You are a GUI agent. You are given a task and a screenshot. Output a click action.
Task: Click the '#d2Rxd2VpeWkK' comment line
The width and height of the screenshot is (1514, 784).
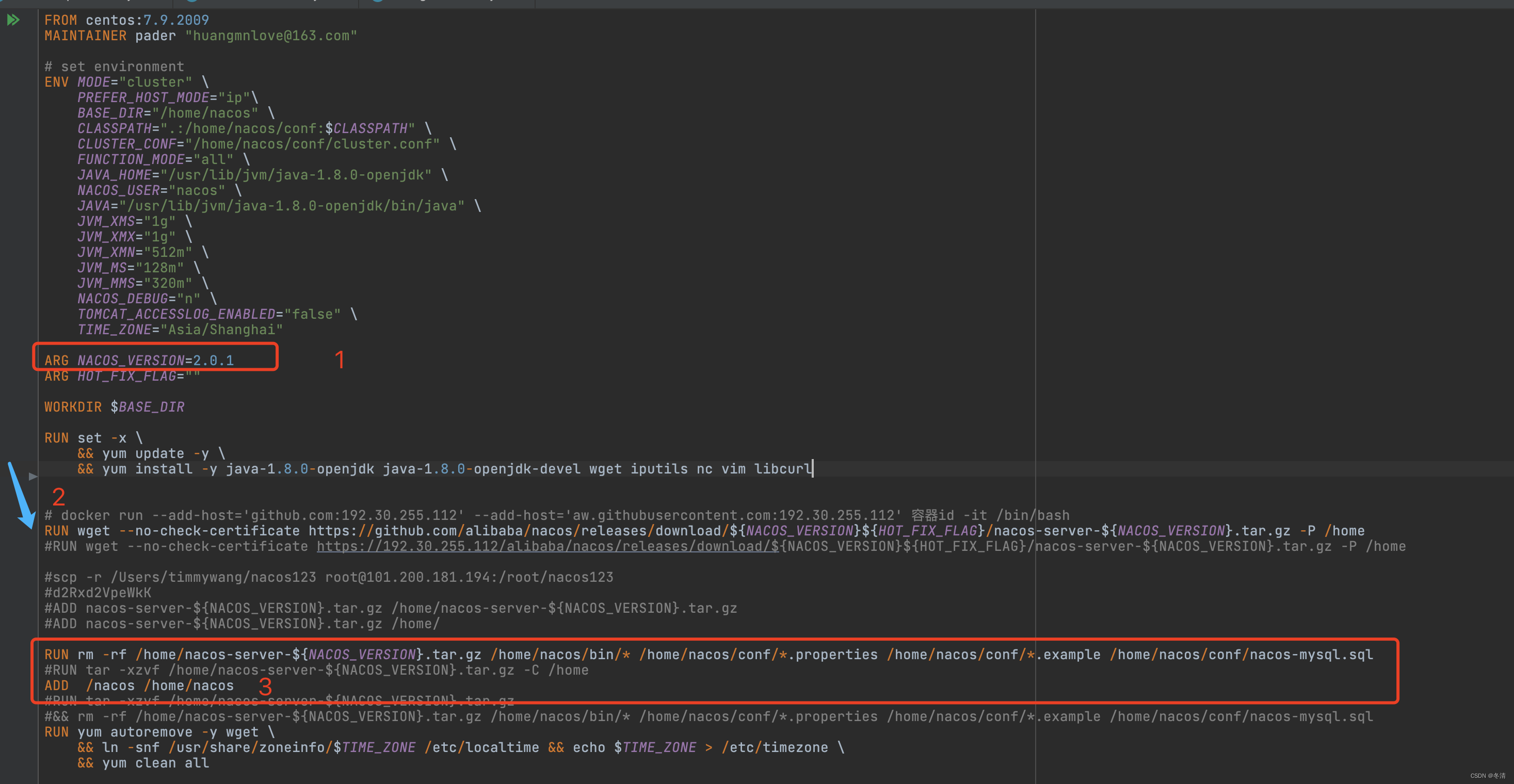tap(98, 593)
